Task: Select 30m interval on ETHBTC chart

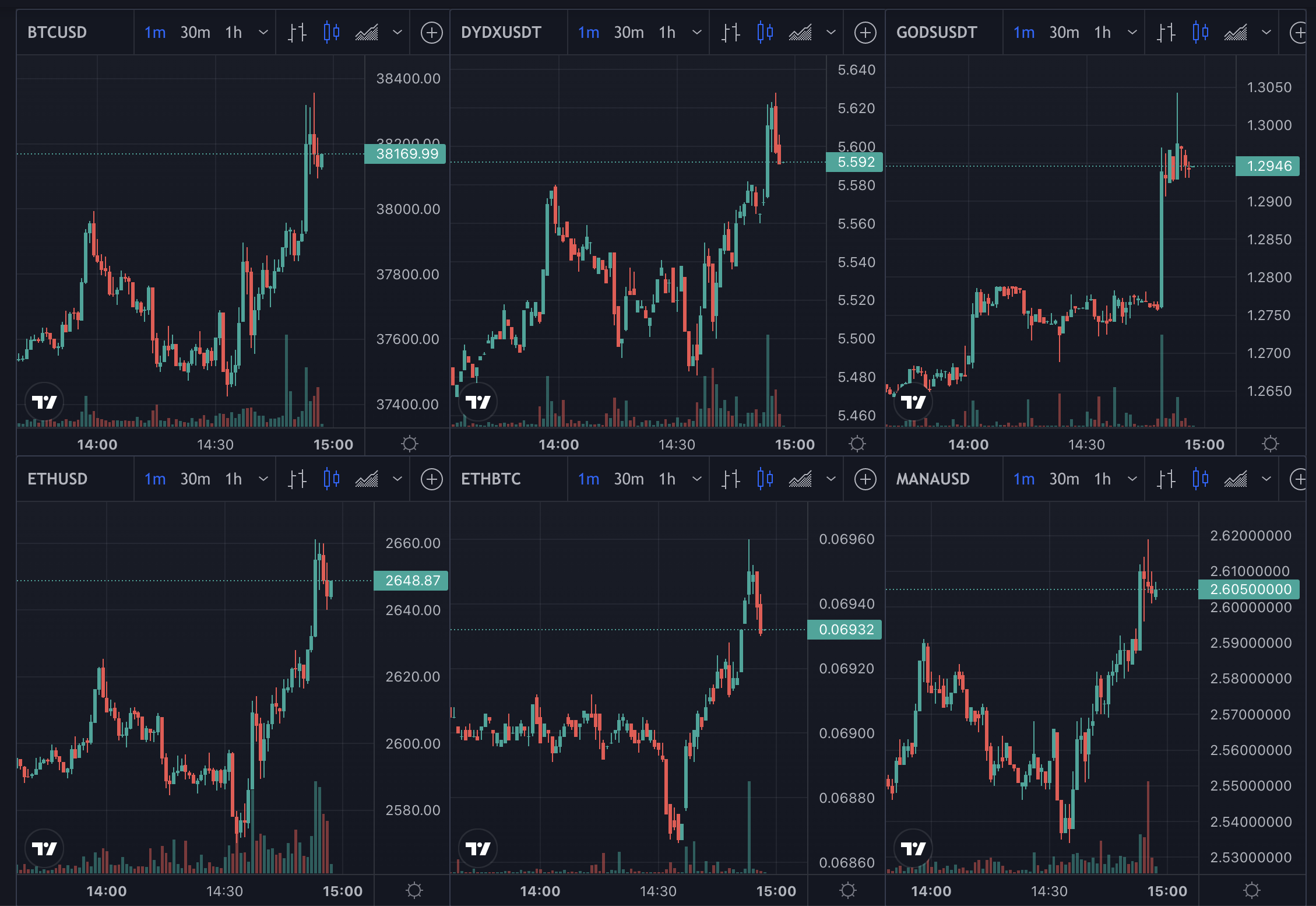Action: coord(629,479)
